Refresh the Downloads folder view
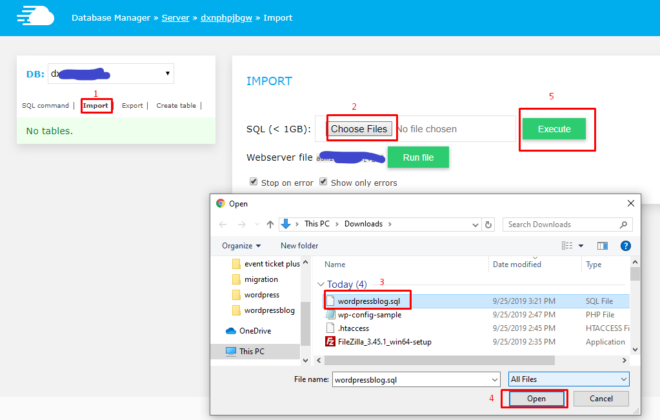 (x=488, y=225)
